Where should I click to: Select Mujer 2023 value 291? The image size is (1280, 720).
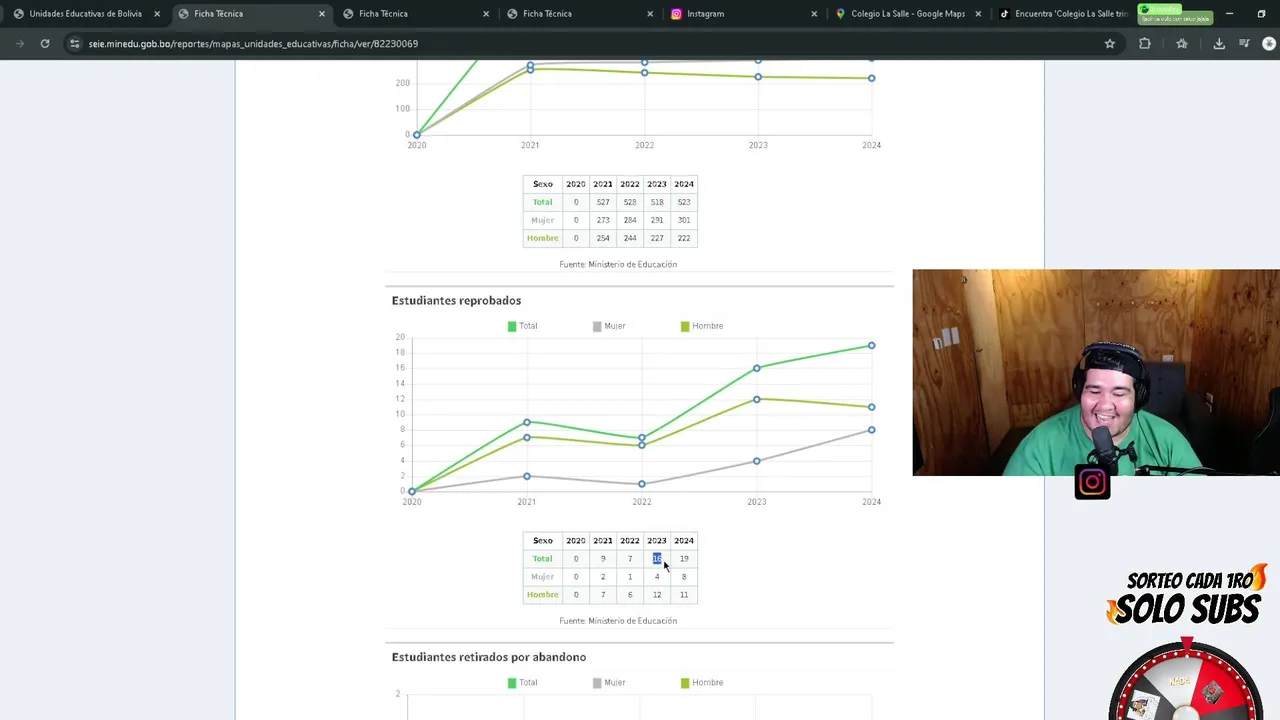(656, 220)
